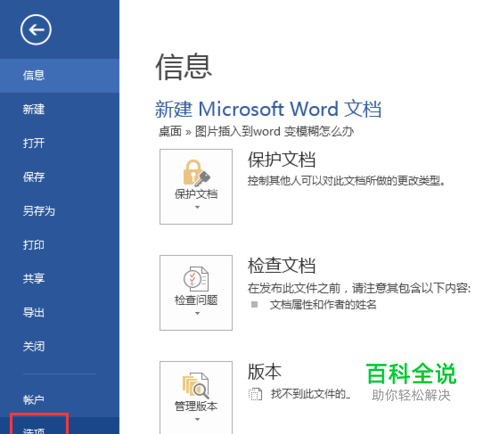Click the 保护文档 section heading

click(x=281, y=160)
